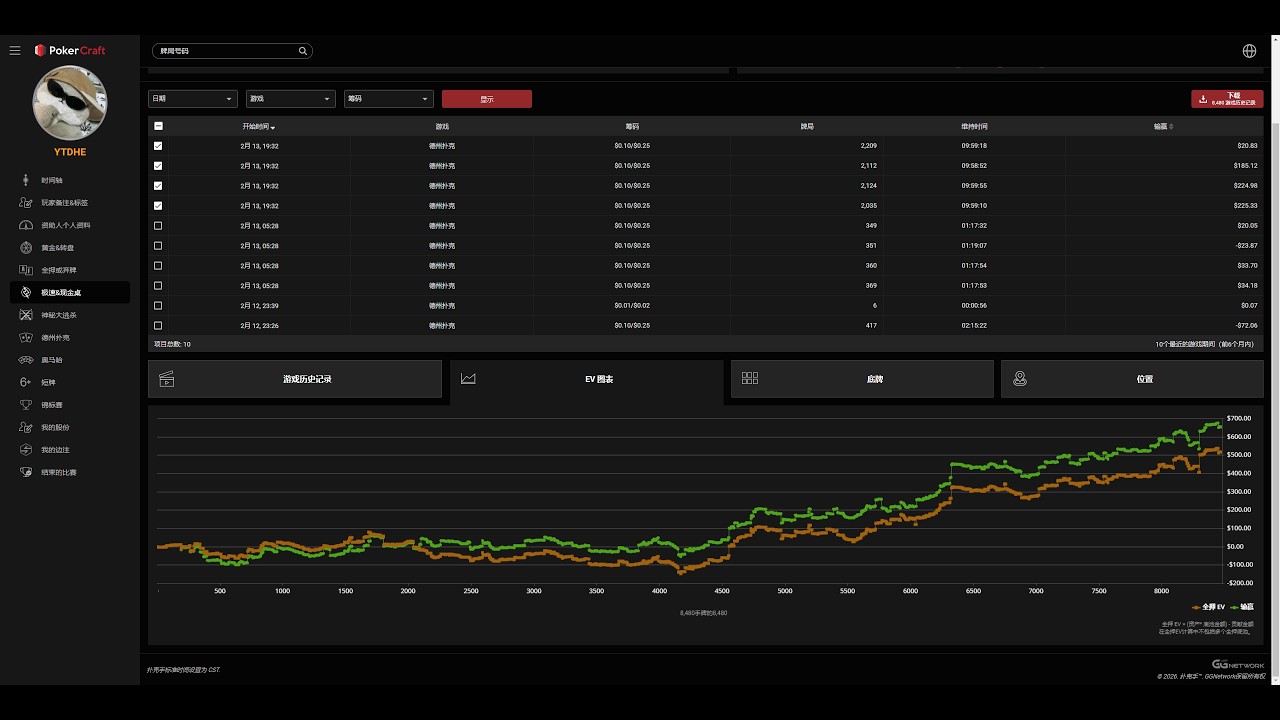Sort the table by 开始时间 column
This screenshot has height=720, width=1280.
click(x=258, y=127)
